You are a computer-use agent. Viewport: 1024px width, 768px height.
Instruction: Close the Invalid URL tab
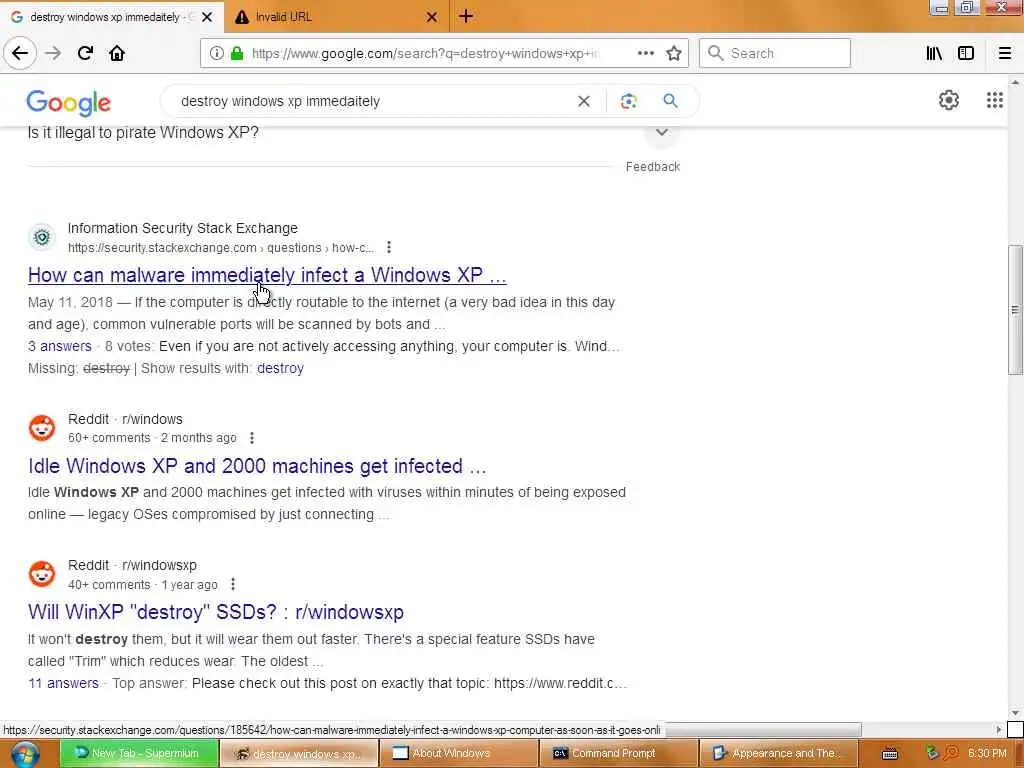tap(432, 17)
